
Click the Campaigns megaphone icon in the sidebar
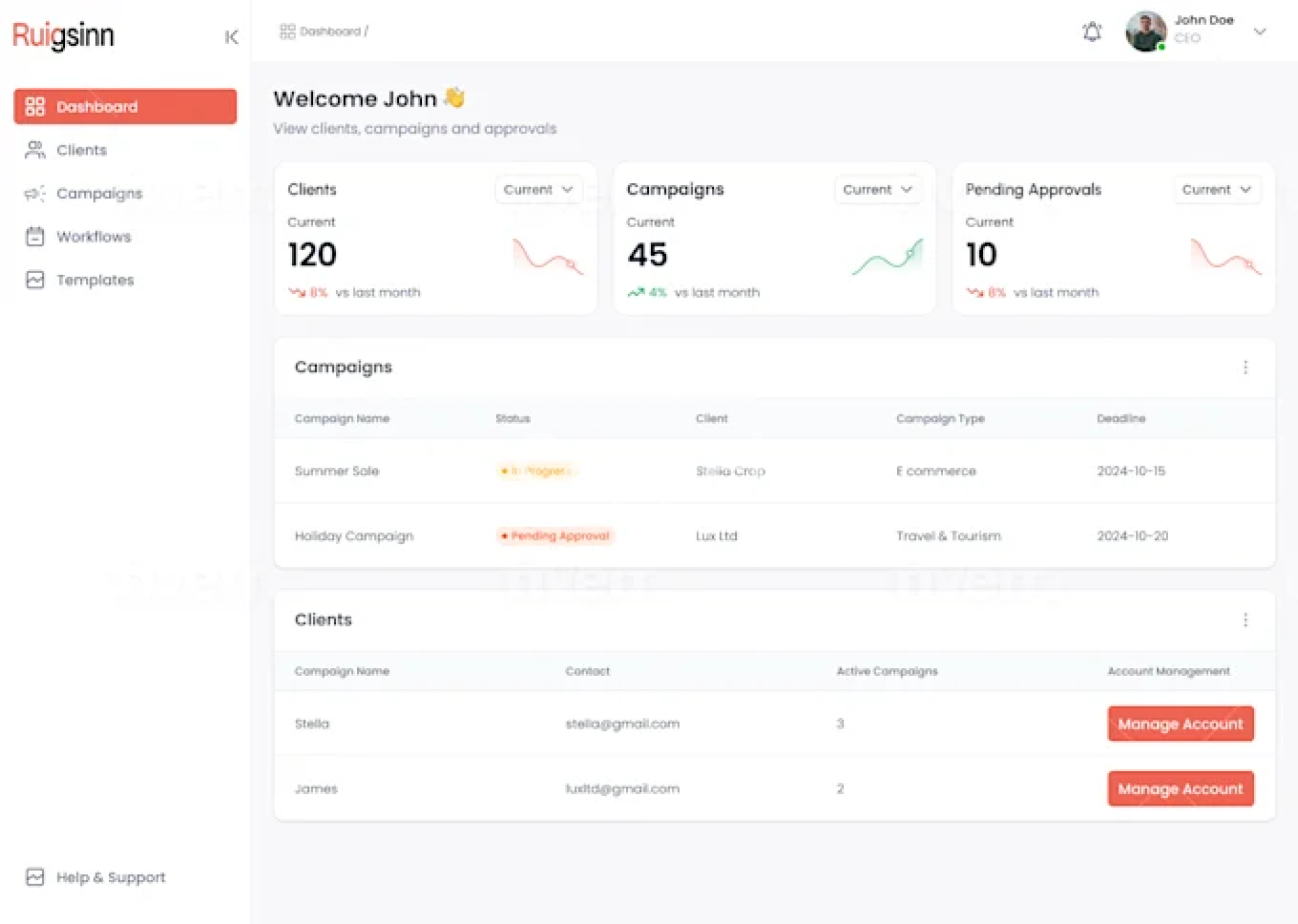34,194
